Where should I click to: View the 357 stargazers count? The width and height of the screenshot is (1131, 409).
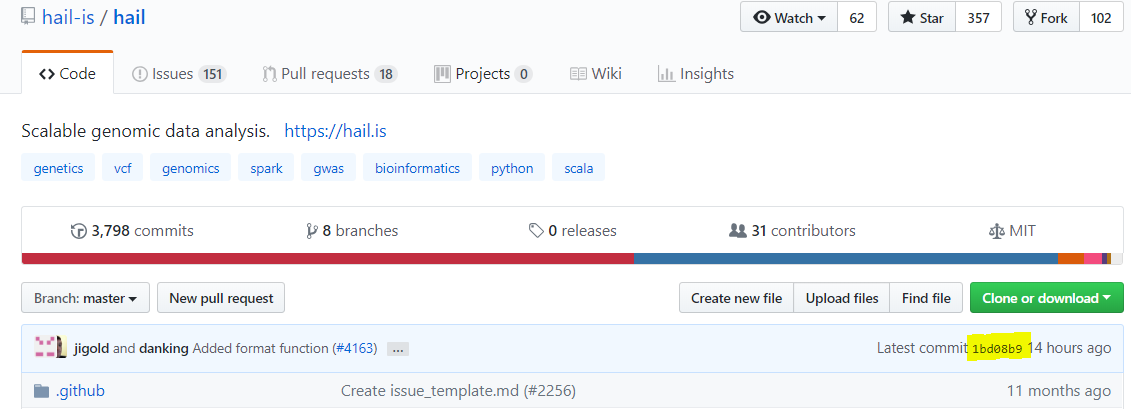(978, 18)
